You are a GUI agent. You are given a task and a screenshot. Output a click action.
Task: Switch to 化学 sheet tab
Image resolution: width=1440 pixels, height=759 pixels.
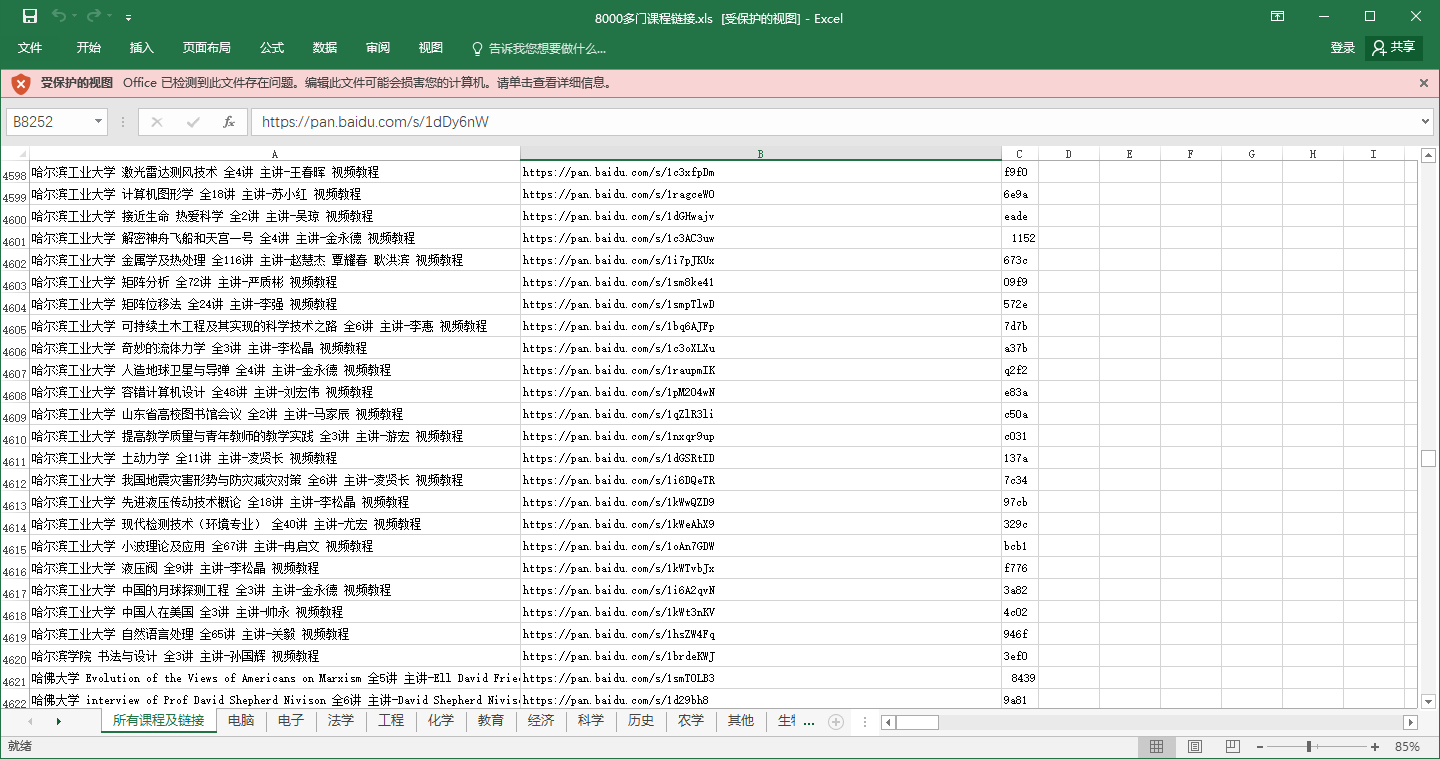(x=441, y=721)
